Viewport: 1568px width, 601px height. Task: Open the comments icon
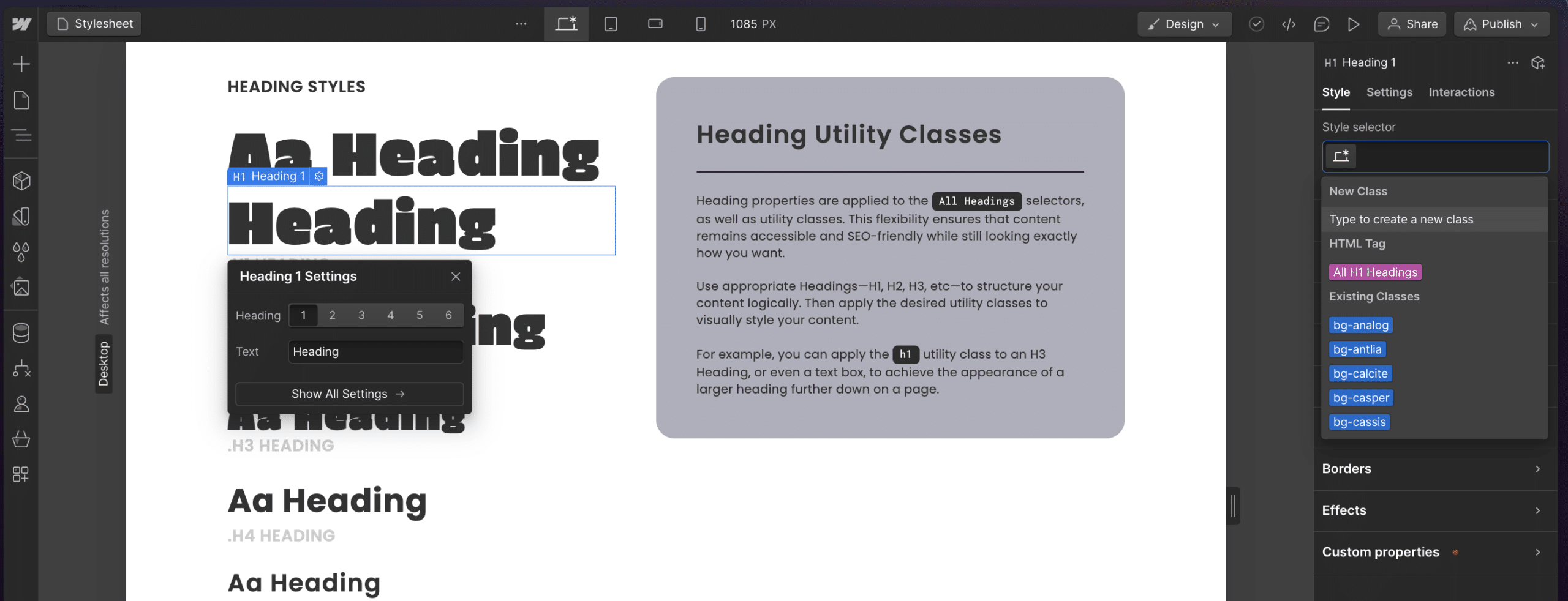(x=1321, y=24)
